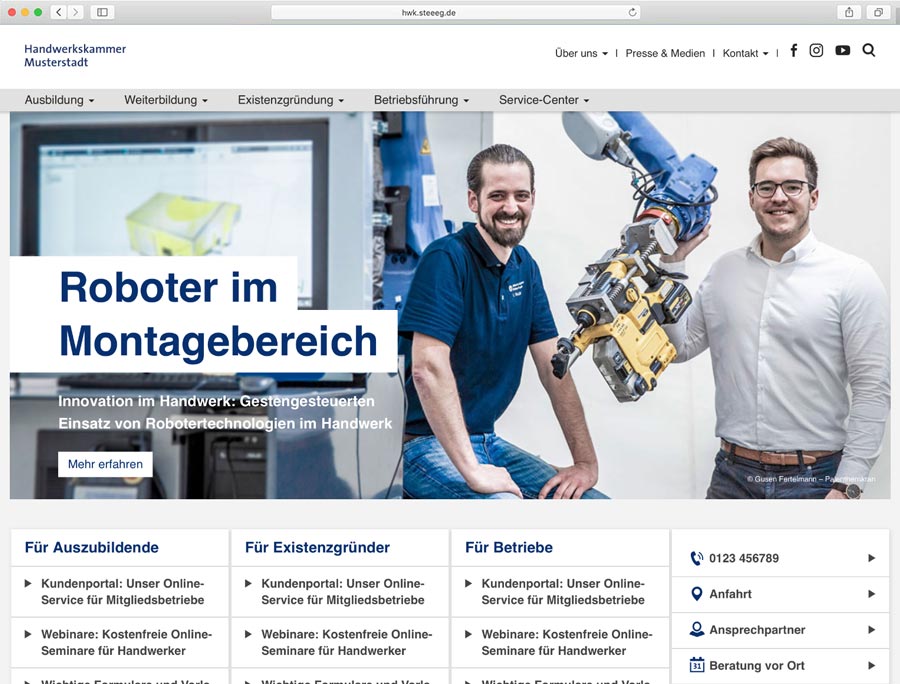Click the Safari share icon
The height and width of the screenshot is (684, 900).
[x=849, y=12]
